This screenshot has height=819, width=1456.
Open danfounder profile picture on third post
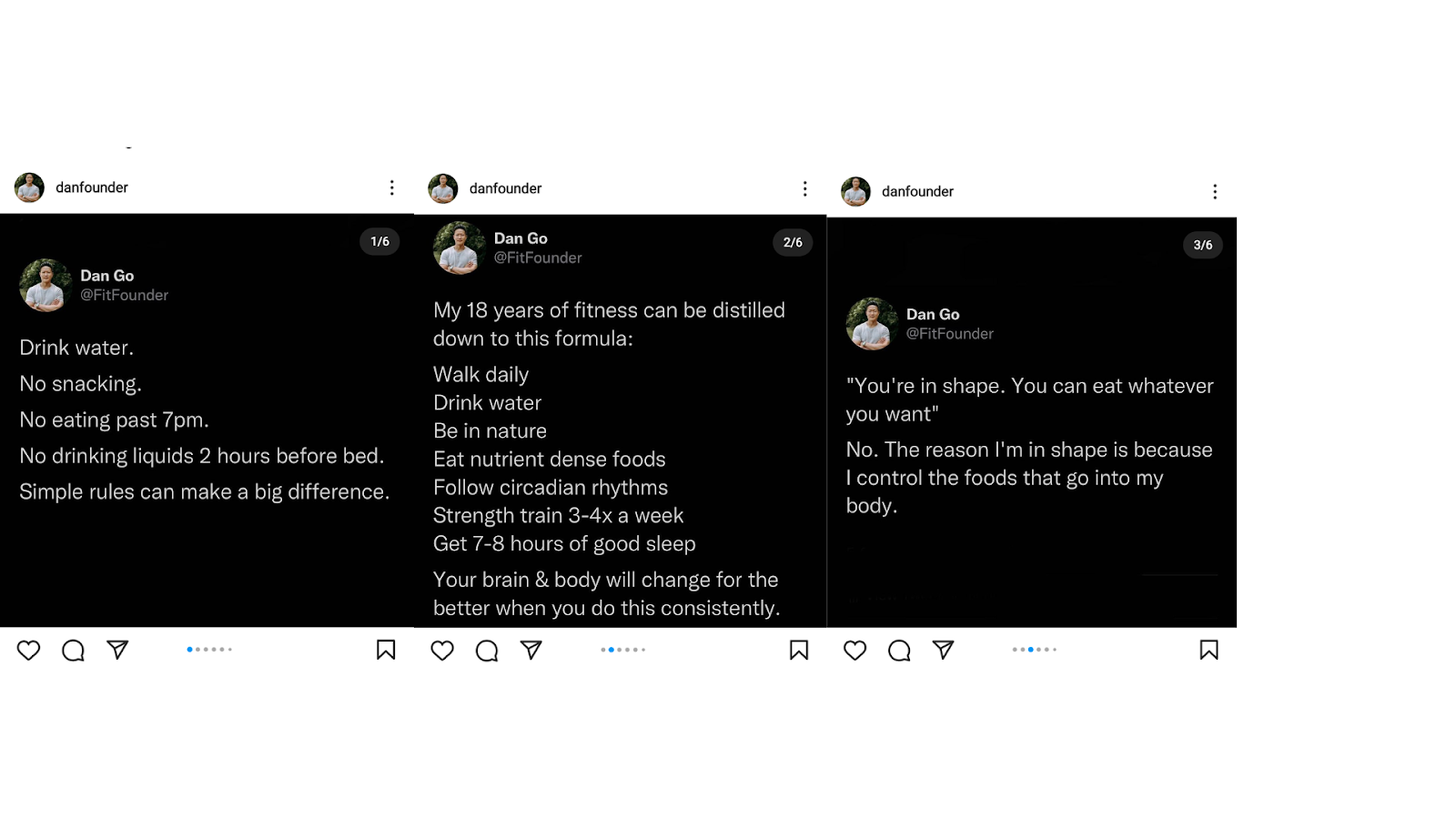coord(855,191)
